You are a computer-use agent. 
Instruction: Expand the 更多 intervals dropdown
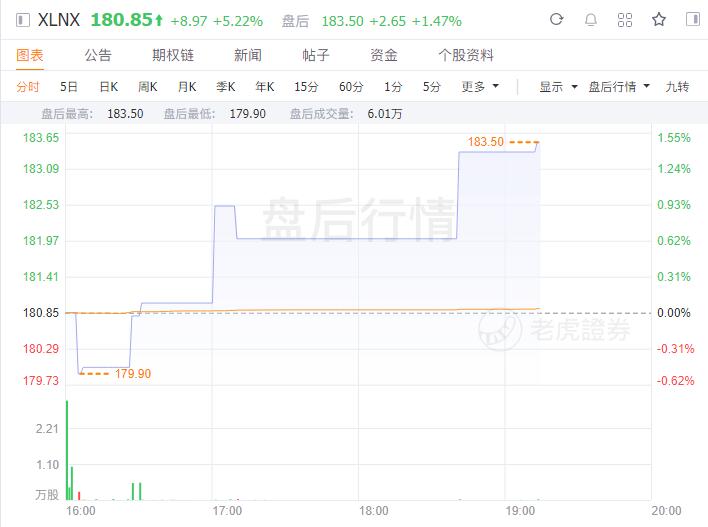480,86
